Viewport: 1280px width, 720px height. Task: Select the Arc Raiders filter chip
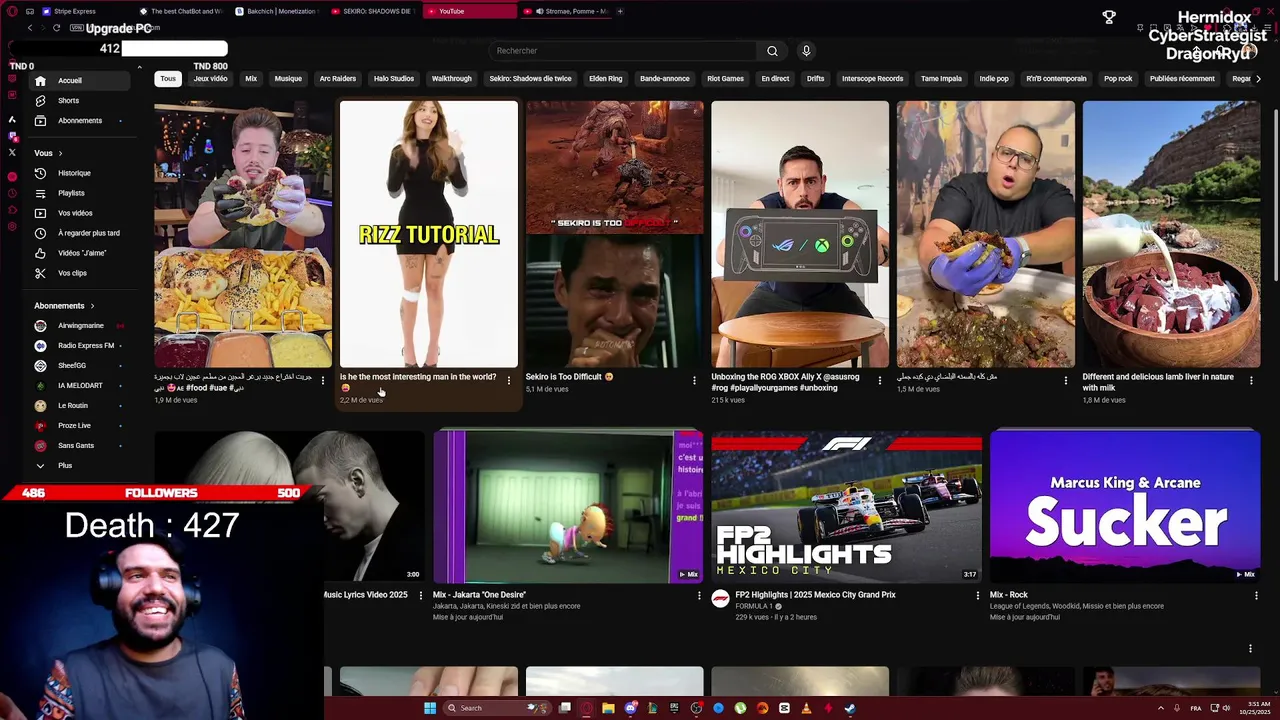point(337,79)
